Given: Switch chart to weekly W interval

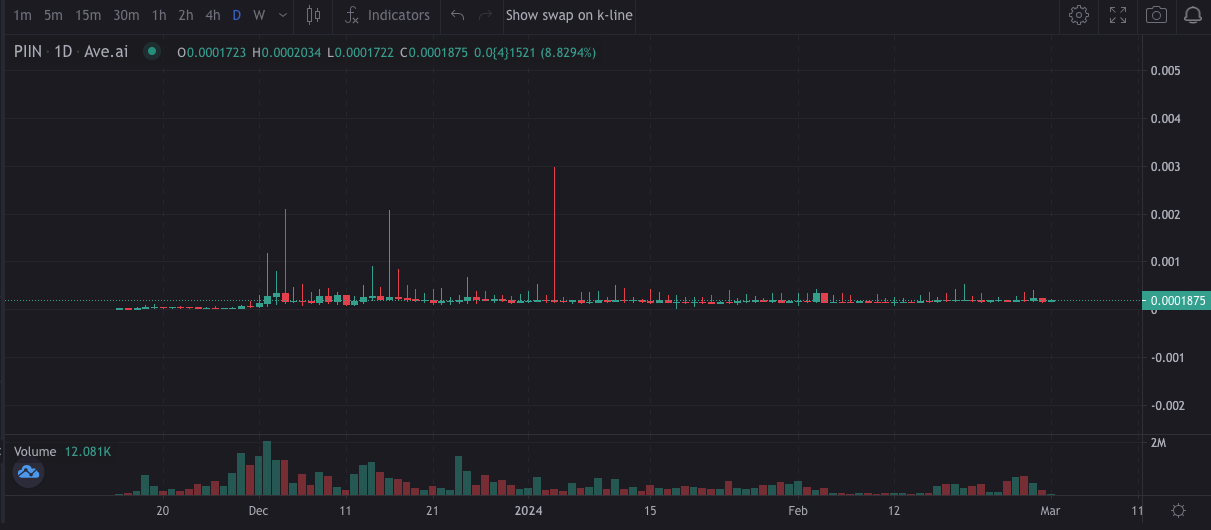Looking at the screenshot, I should (x=259, y=15).
